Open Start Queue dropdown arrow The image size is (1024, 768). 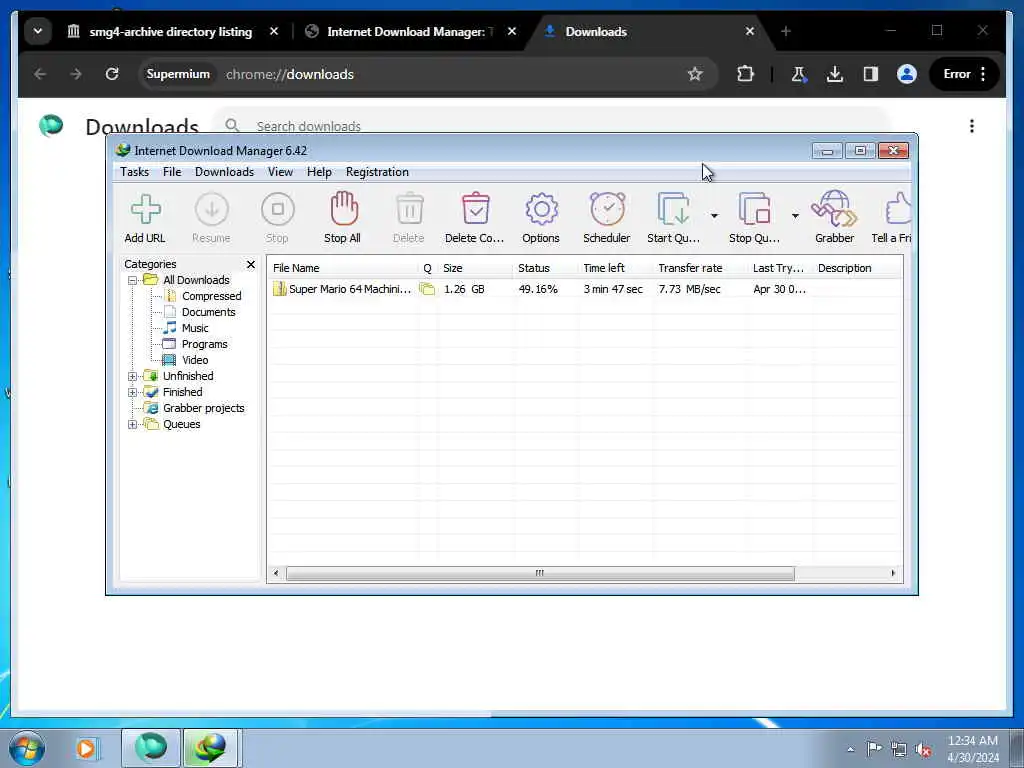(714, 216)
